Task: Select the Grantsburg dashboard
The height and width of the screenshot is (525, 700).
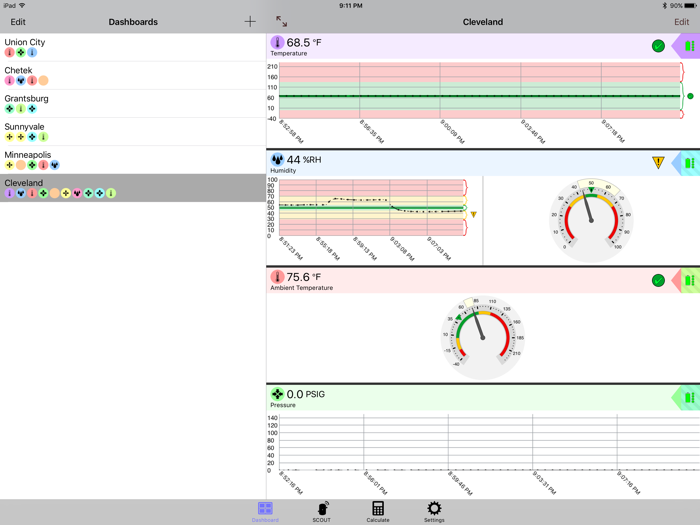Action: coord(133,104)
